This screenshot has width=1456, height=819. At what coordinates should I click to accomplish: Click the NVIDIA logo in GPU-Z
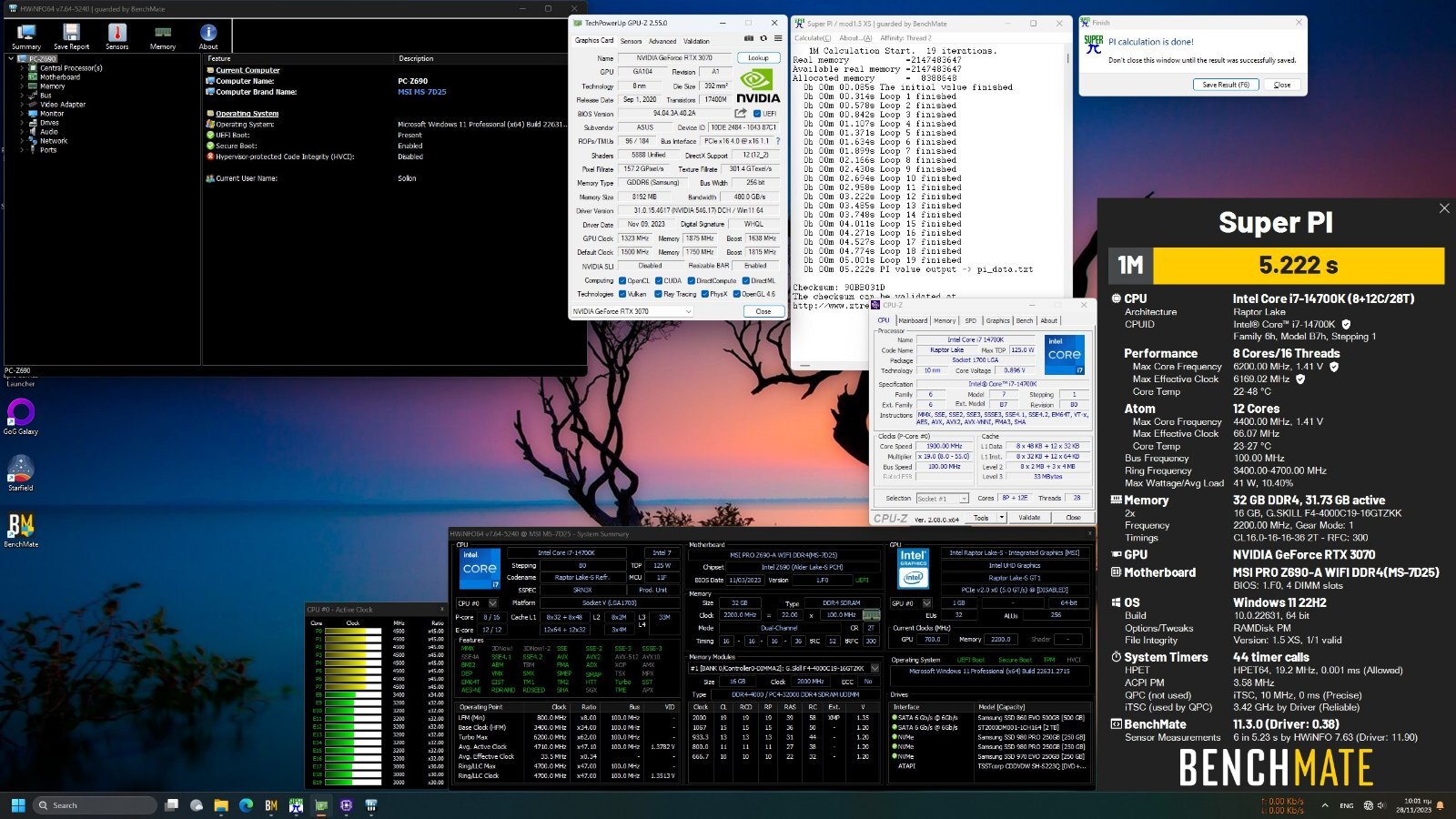click(x=757, y=86)
